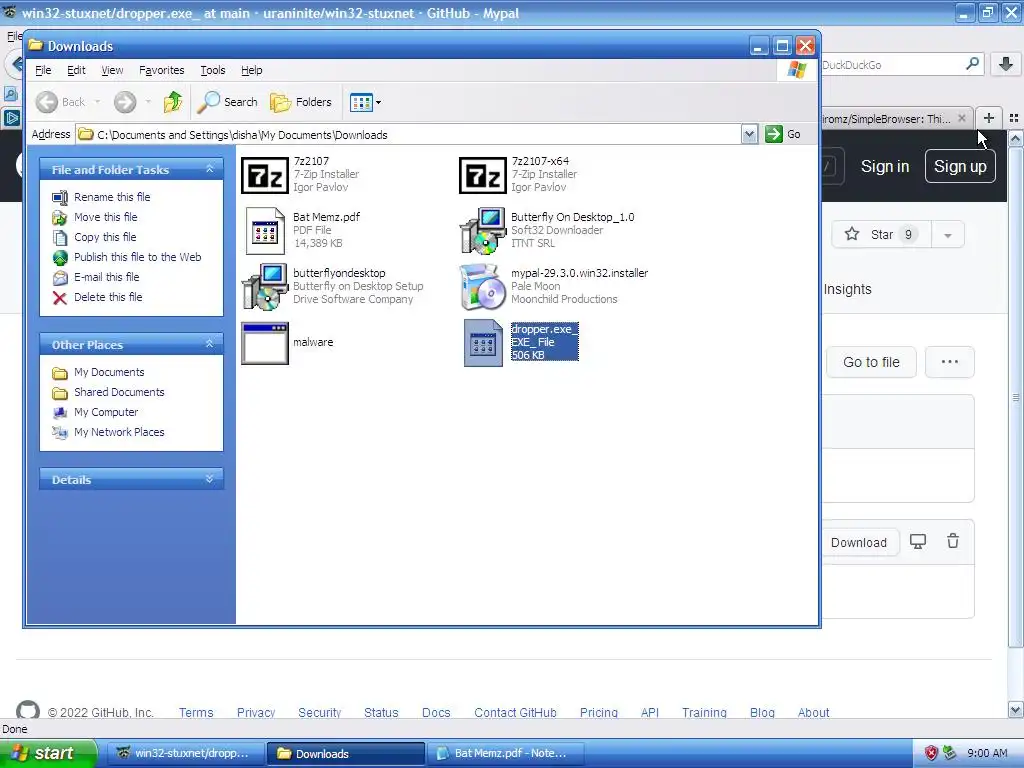The width and height of the screenshot is (1024, 768).
Task: Click the Go to file button
Action: [x=871, y=362]
